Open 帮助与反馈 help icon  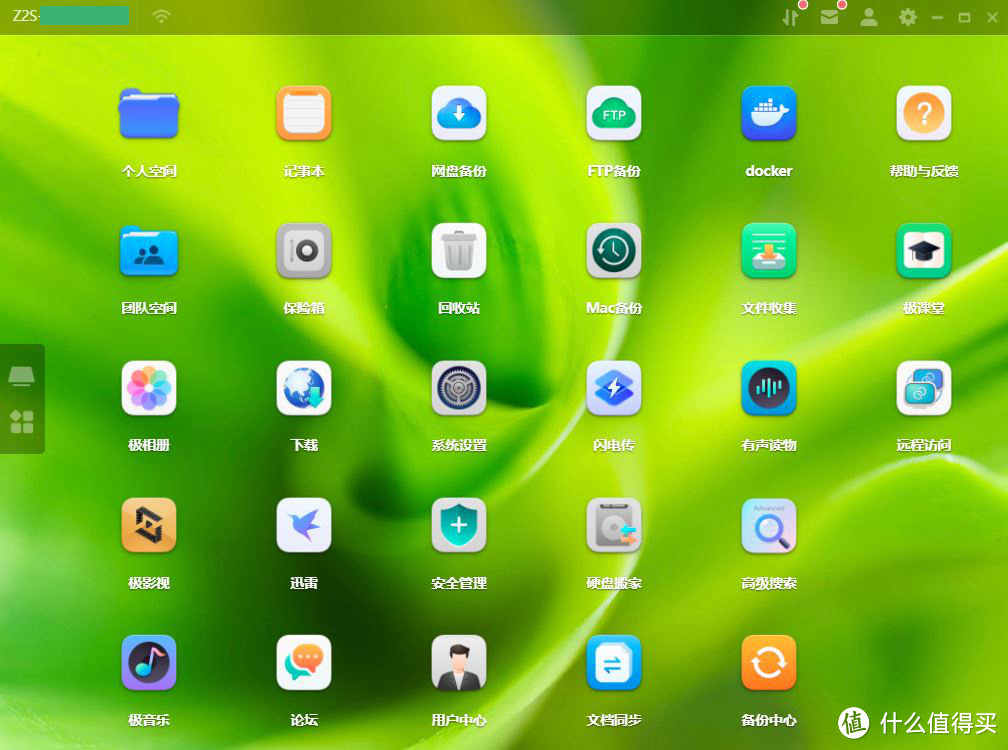(x=923, y=113)
